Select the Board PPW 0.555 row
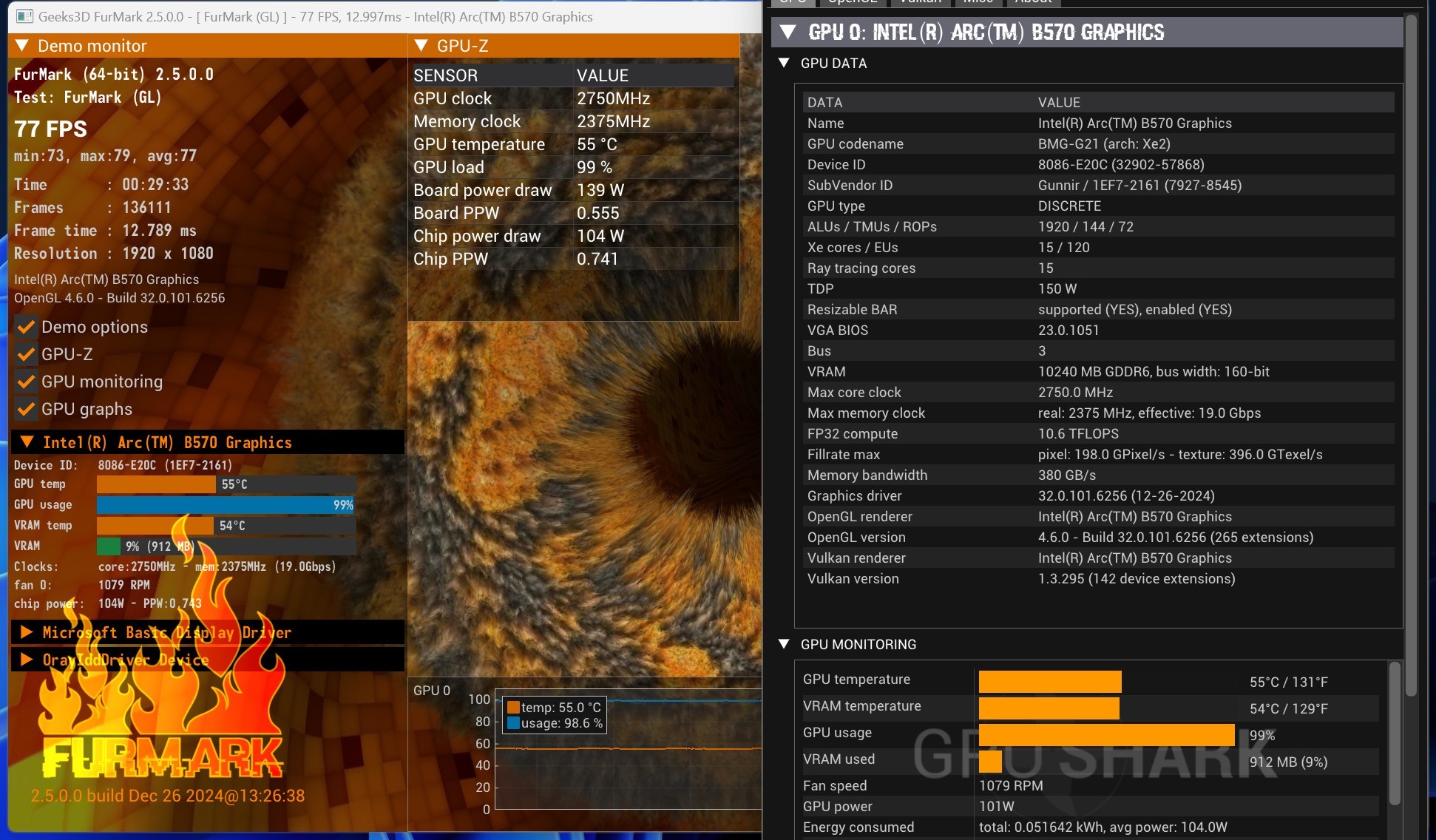The height and width of the screenshot is (840, 1436). 573,213
